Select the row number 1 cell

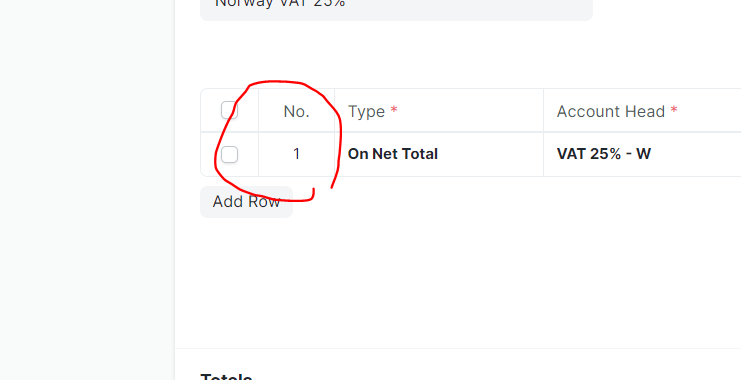point(296,154)
